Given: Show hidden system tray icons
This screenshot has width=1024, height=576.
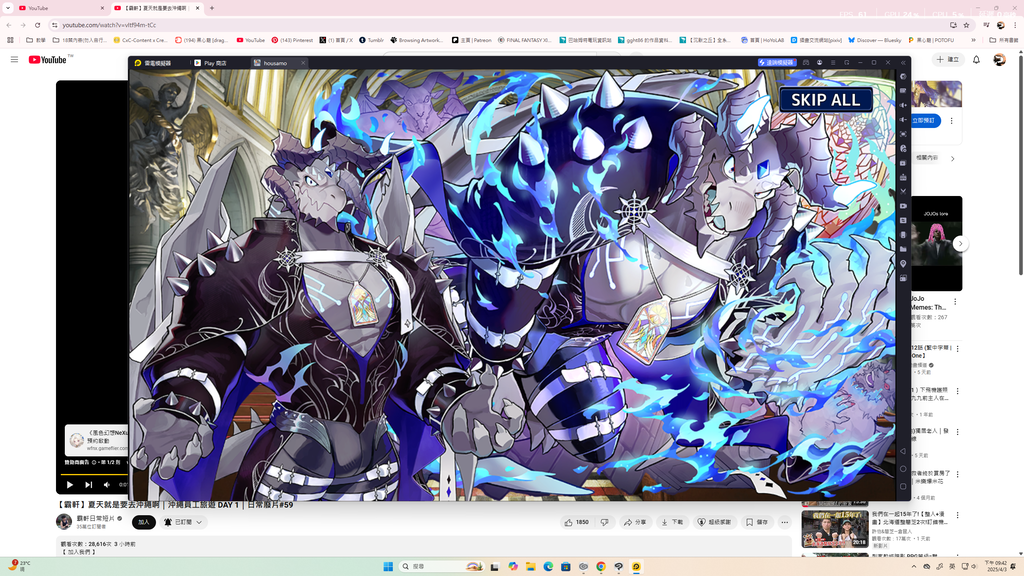Looking at the screenshot, I should 914,566.
